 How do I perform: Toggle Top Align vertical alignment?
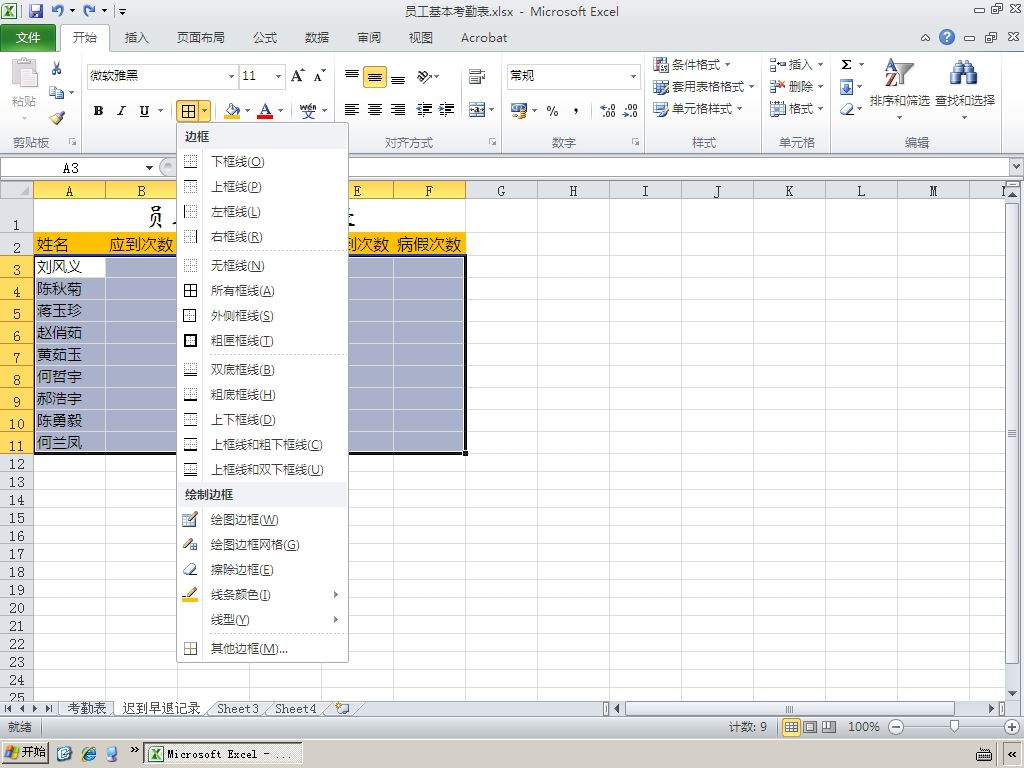pyautogui.click(x=351, y=77)
